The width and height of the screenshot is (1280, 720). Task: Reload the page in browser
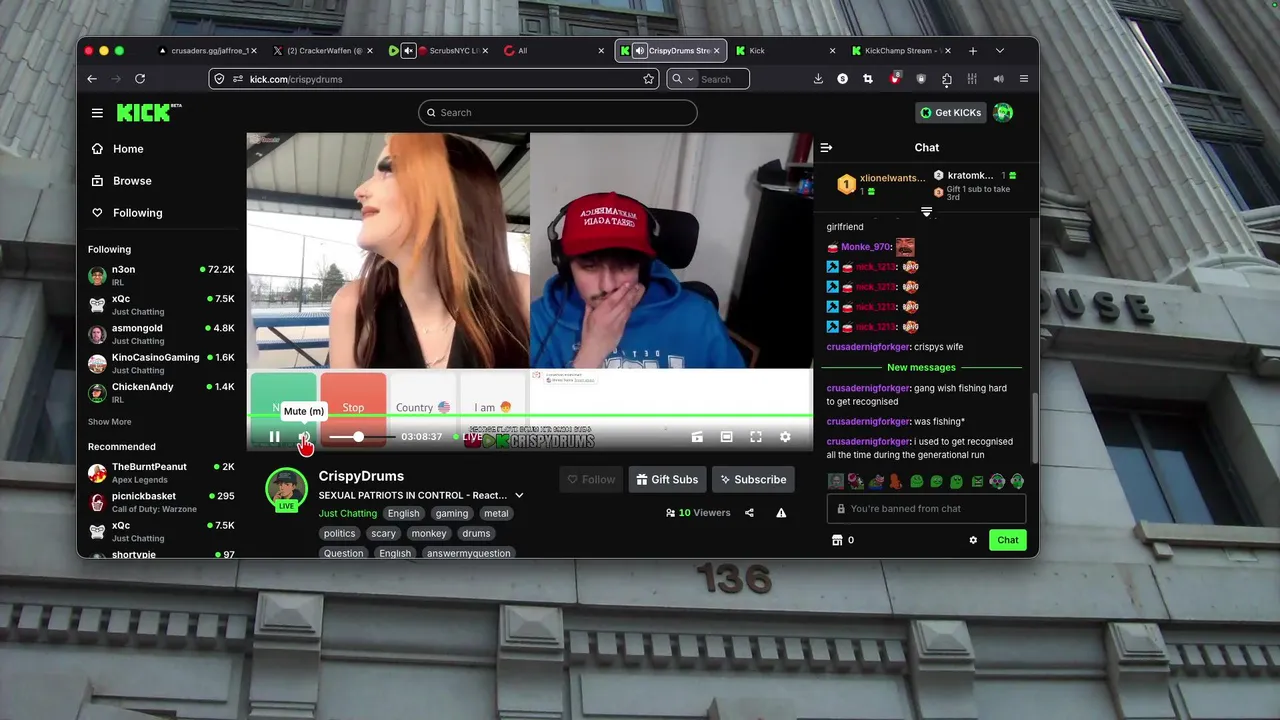140,79
